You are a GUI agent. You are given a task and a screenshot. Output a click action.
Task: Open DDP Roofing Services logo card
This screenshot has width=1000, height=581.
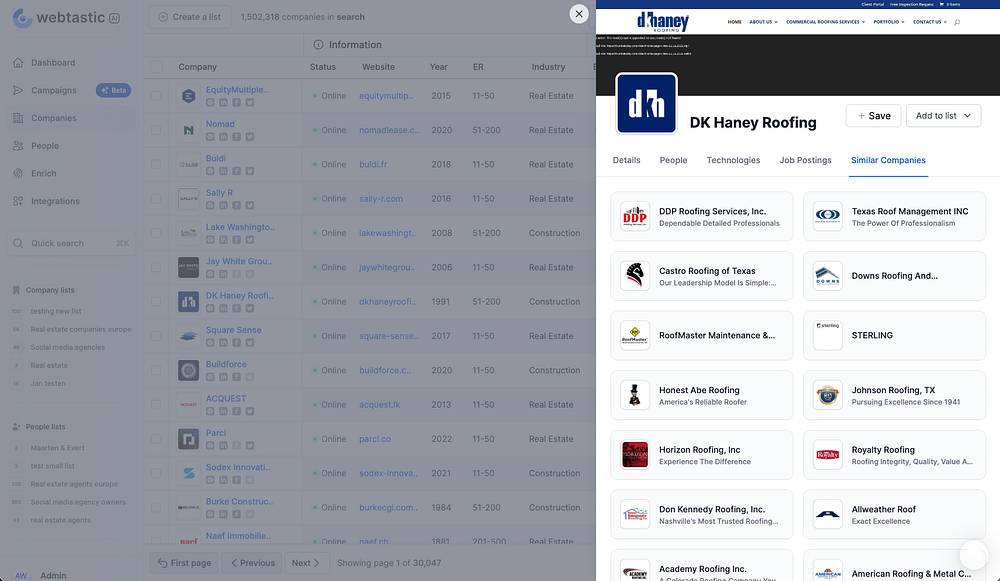point(635,216)
